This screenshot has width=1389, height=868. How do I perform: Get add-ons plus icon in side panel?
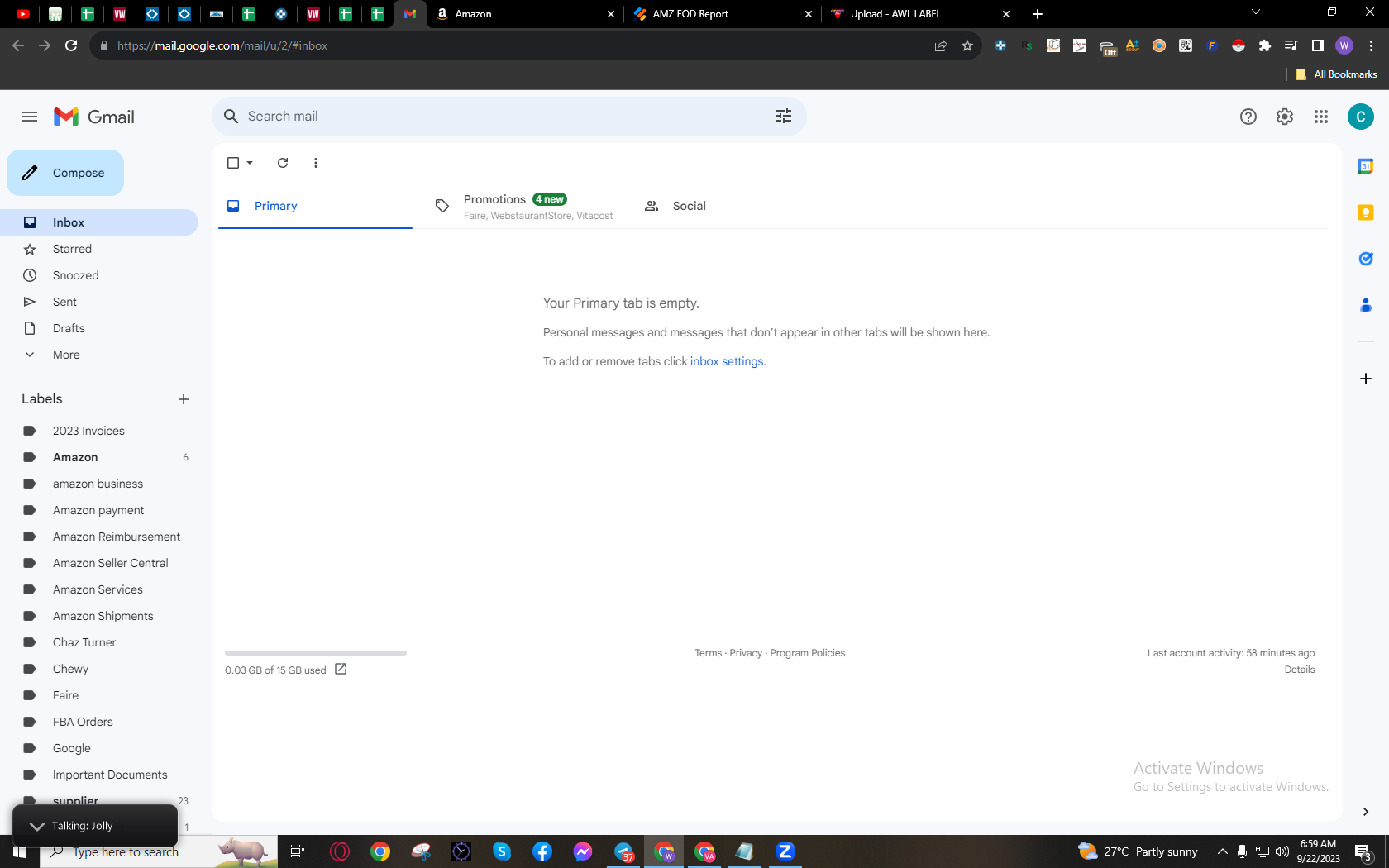pyautogui.click(x=1366, y=379)
